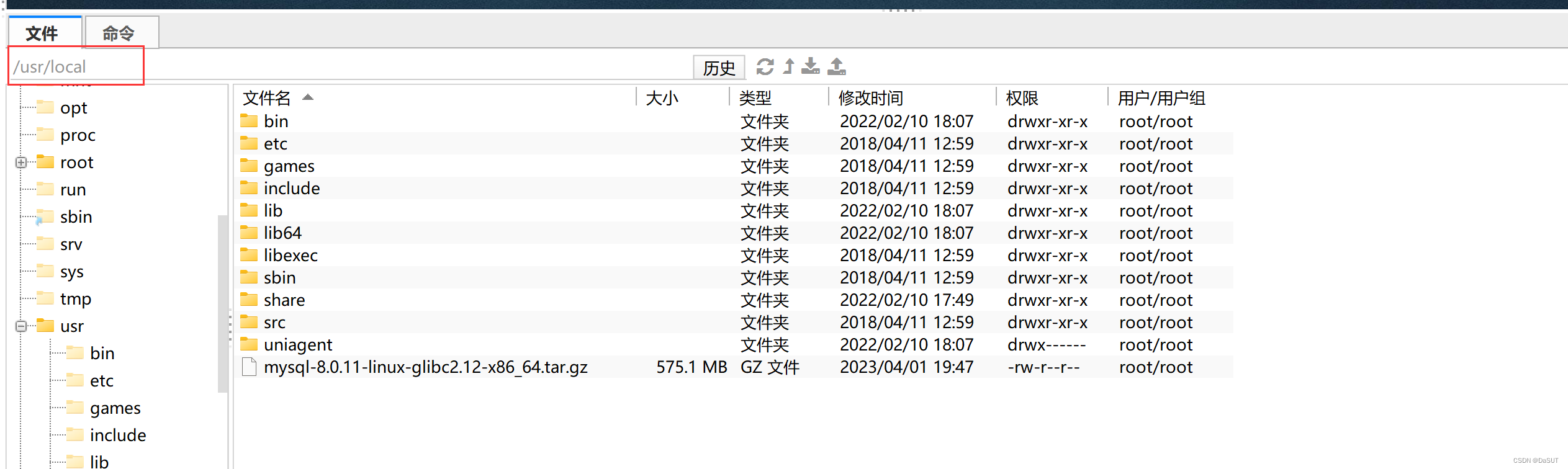Screen dimensions: 1568x469
Task: Click the drwx------ permission cell
Action: (1047, 345)
